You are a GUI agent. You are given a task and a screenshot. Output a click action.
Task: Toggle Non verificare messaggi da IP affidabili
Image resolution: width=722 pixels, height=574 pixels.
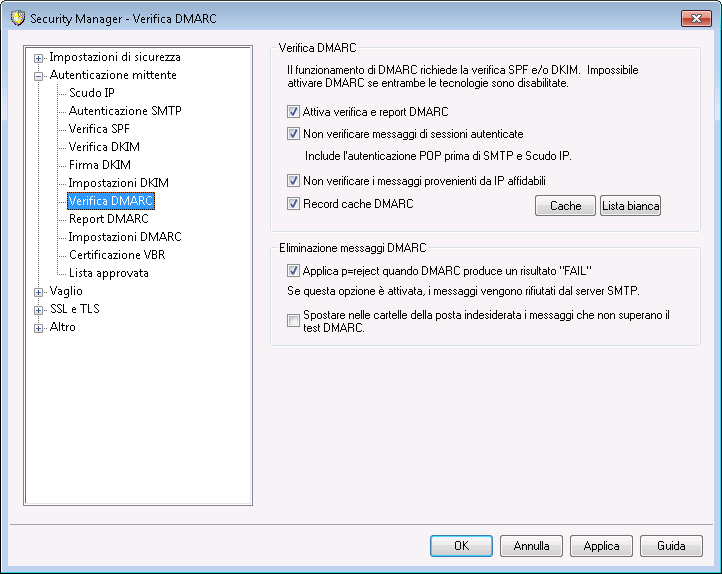(x=293, y=180)
